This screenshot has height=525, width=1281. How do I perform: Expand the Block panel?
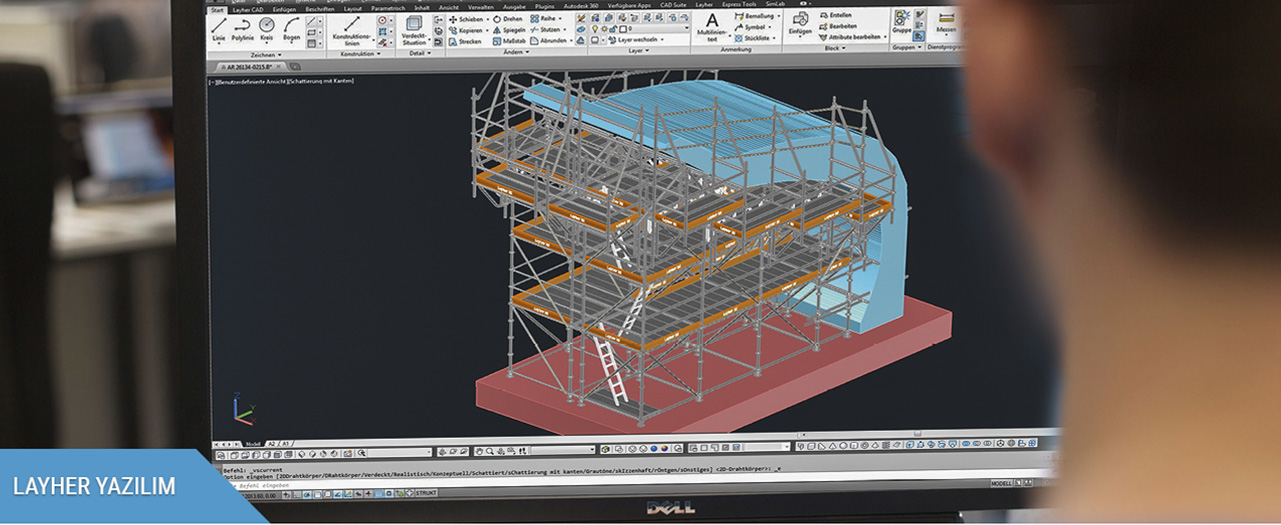pyautogui.click(x=834, y=48)
